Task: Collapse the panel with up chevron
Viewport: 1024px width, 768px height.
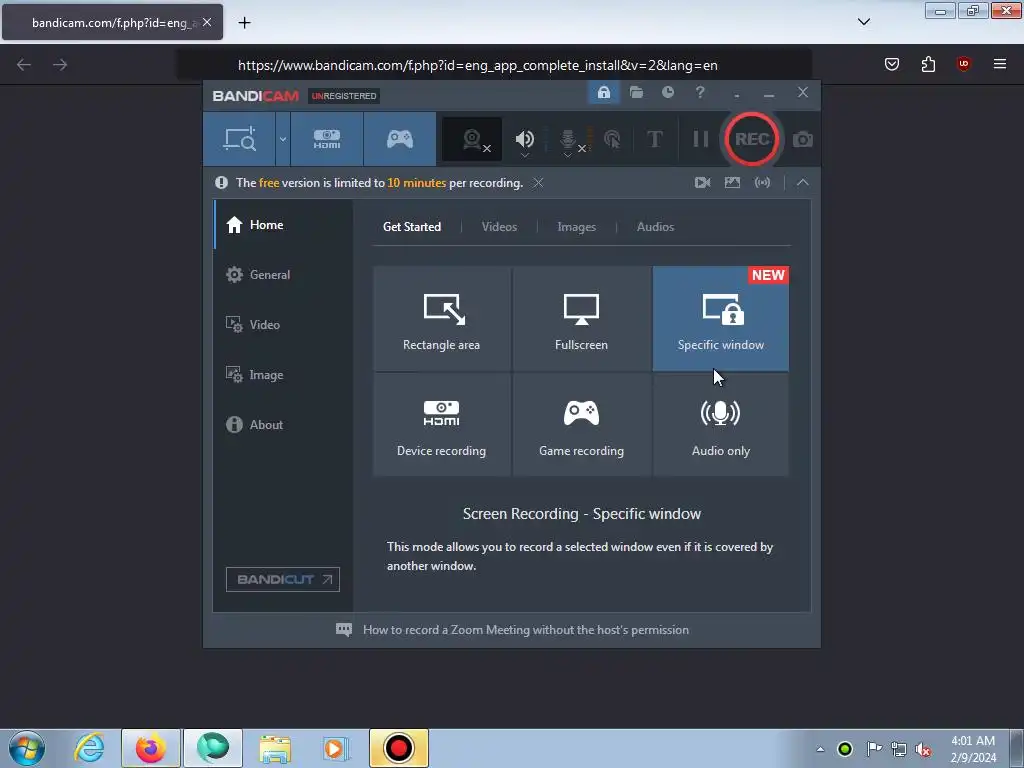Action: click(803, 183)
